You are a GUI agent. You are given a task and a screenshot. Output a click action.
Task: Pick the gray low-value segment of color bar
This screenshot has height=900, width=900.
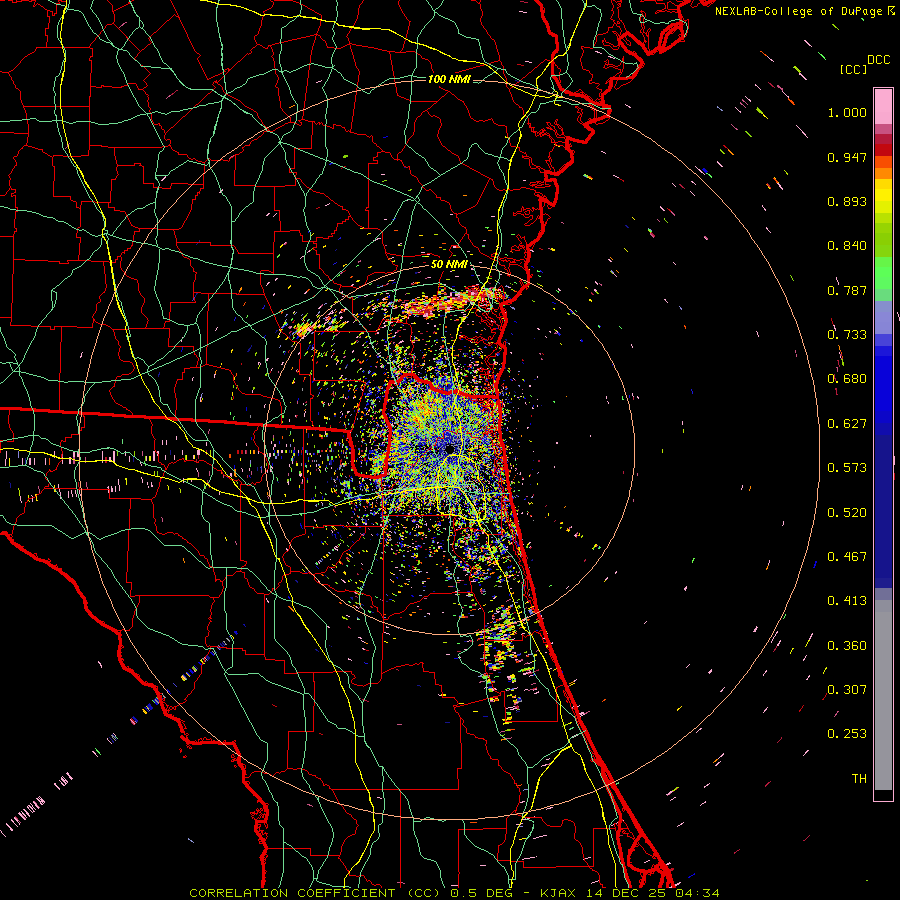pos(883,695)
